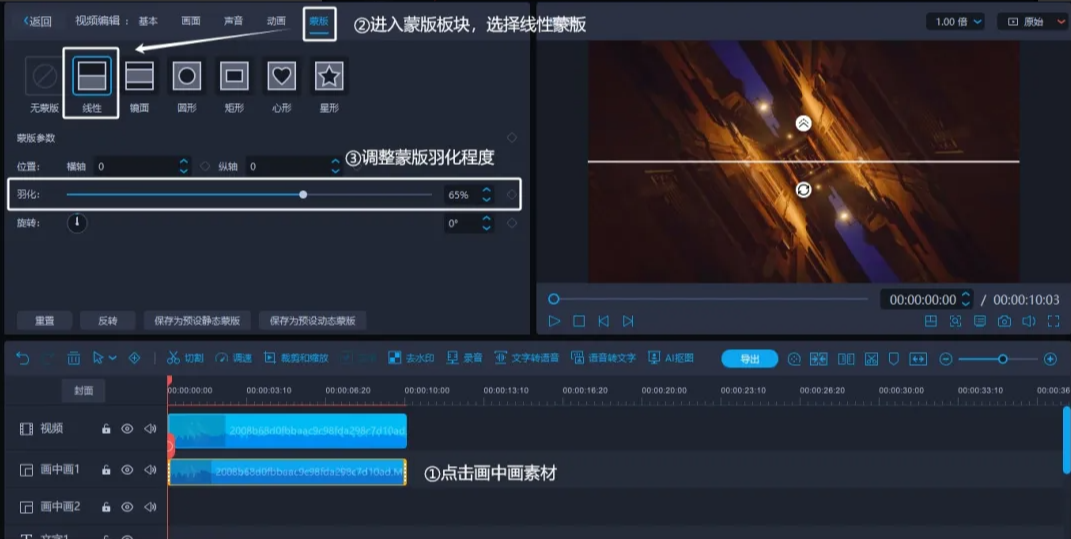Viewport: 1071px width, 539px height.
Task: Click the zoom-fit magnifier icon under preview
Action: (x=955, y=321)
